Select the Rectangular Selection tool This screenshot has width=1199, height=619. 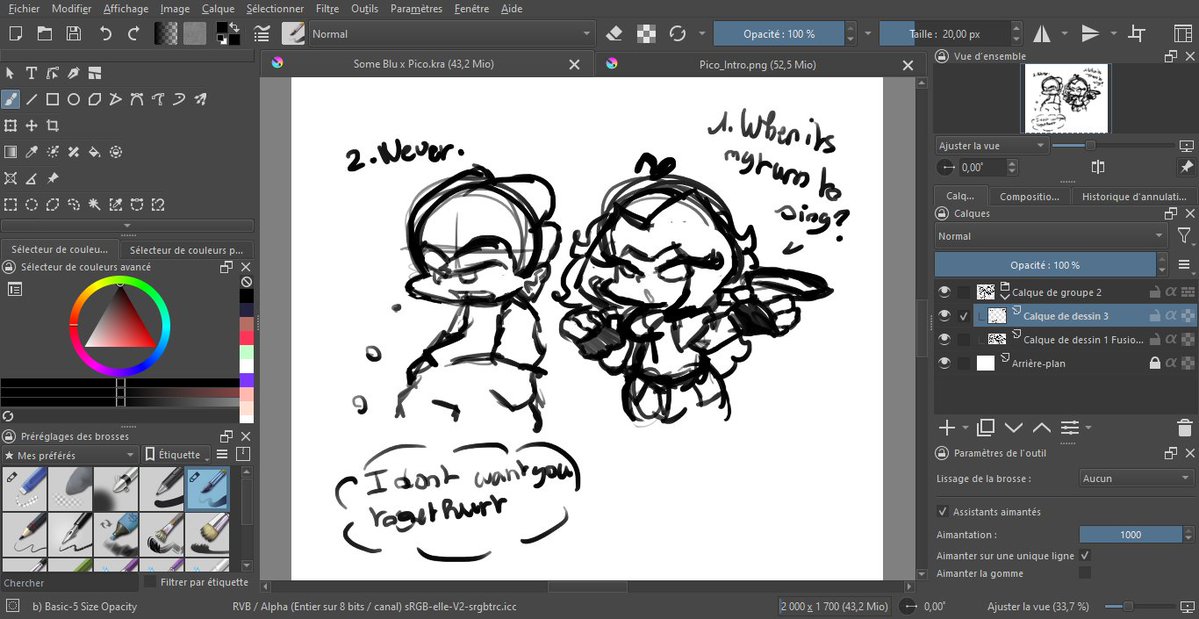pyautogui.click(x=11, y=204)
